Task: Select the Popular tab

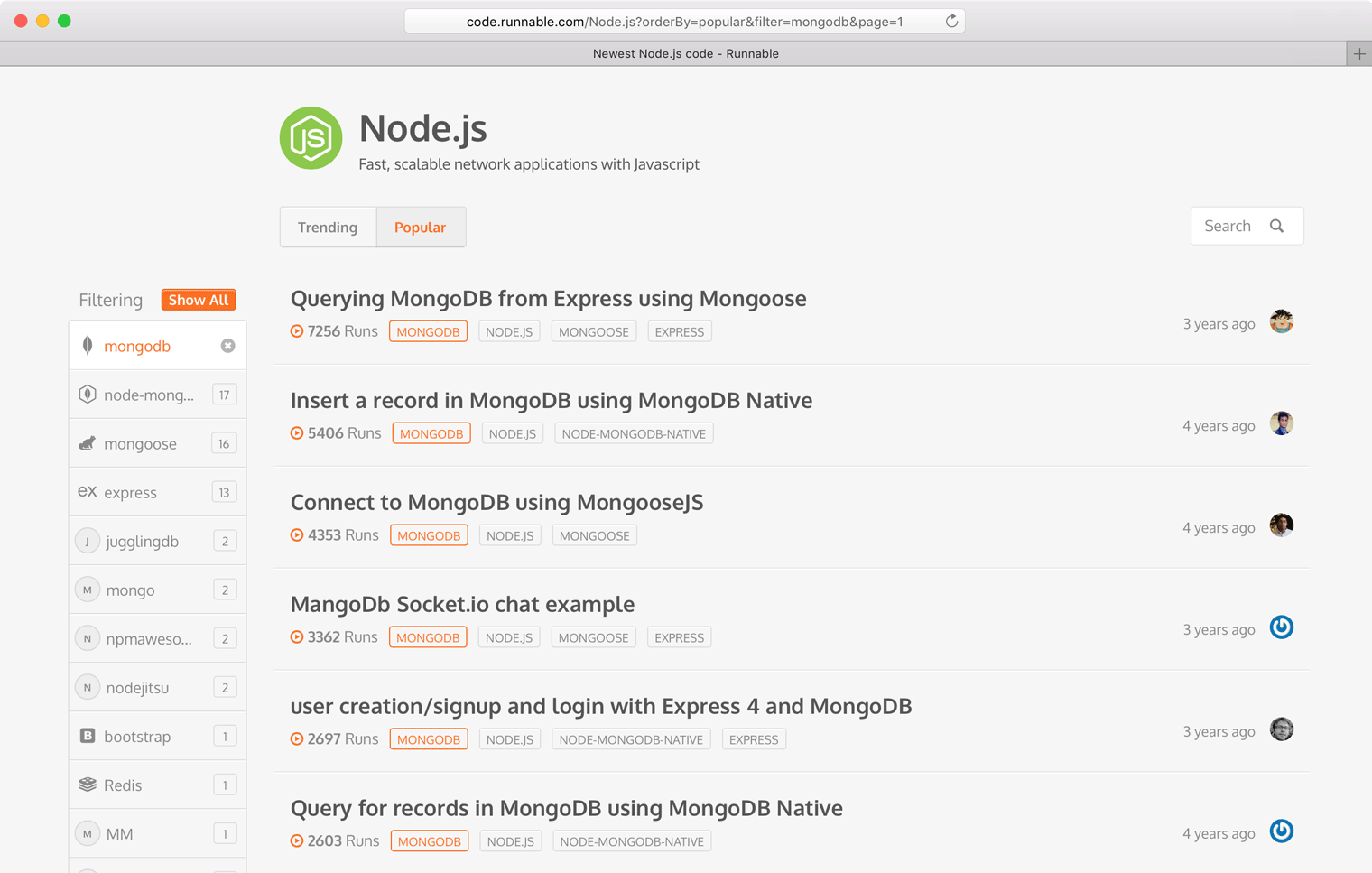Action: tap(420, 227)
